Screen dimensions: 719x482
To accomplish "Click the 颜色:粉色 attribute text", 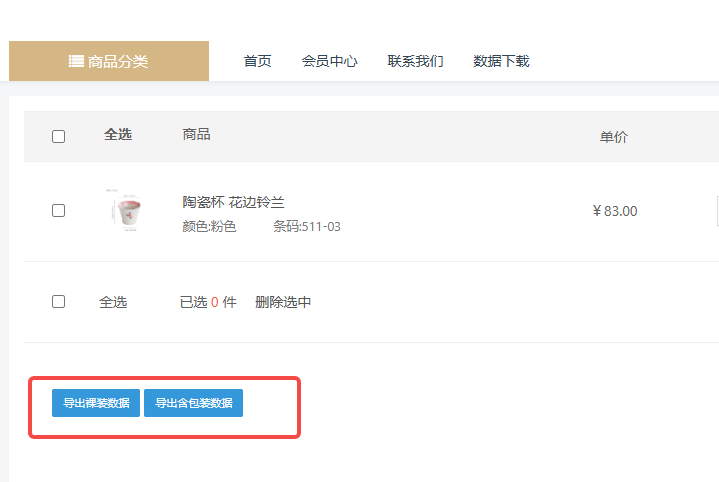I will point(209,226).
